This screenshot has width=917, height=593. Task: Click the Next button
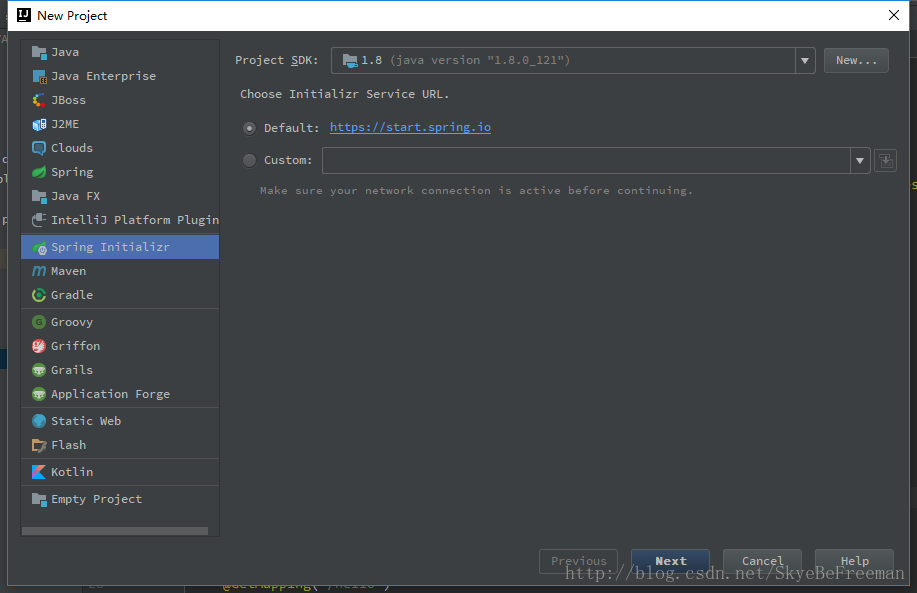[x=670, y=561]
